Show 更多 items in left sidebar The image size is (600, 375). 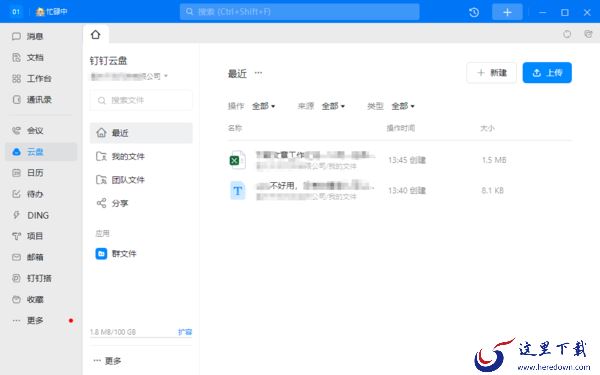(34, 321)
